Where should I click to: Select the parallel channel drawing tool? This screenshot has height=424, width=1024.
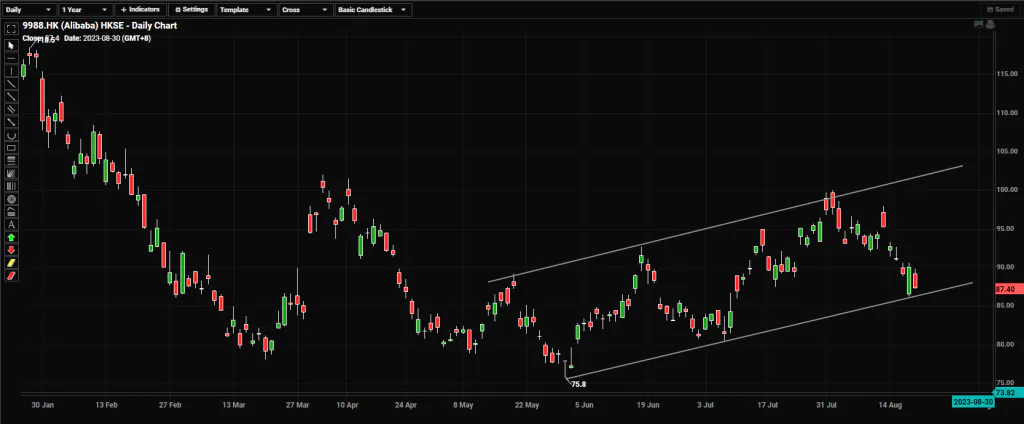point(11,109)
